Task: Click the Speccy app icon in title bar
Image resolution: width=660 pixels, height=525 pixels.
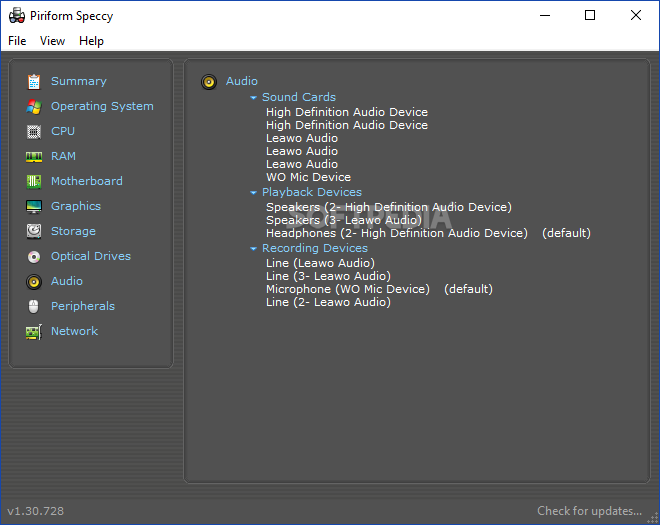Action: tap(17, 16)
